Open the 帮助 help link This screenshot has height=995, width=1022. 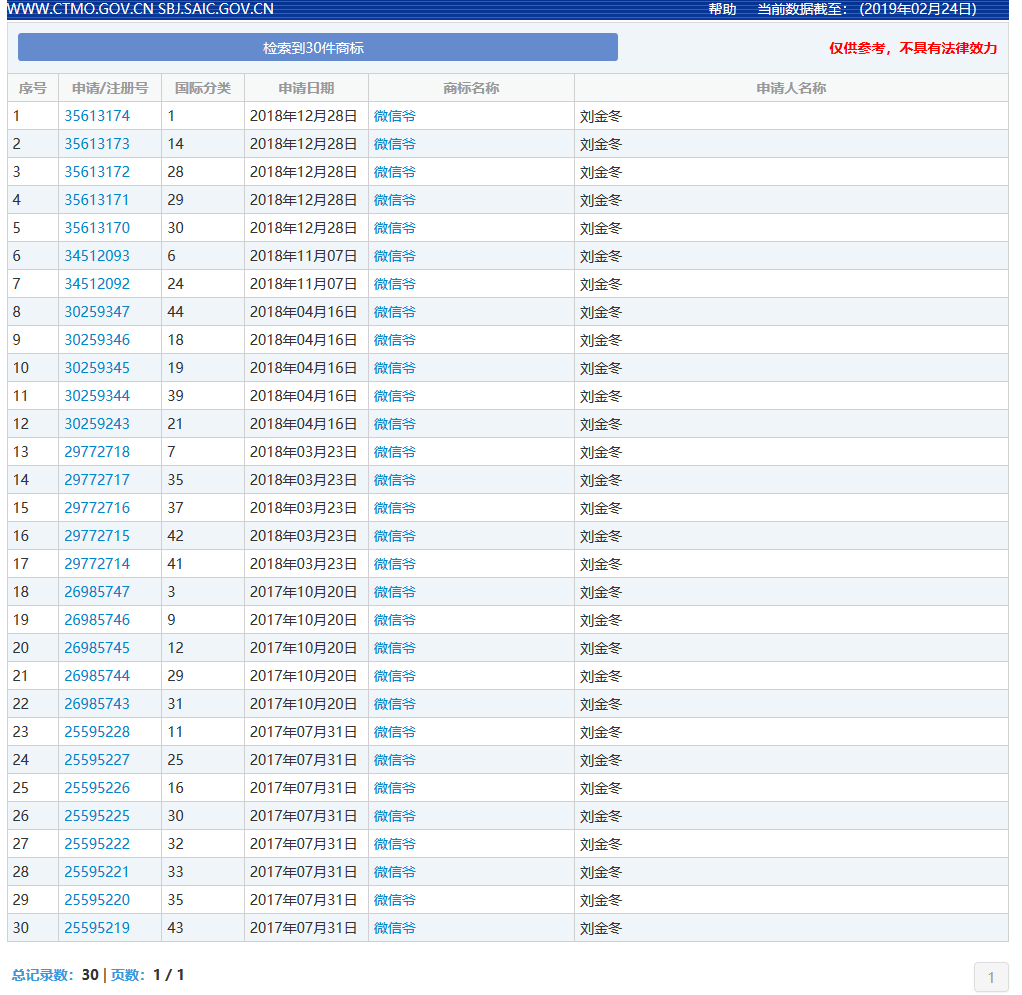(x=722, y=9)
